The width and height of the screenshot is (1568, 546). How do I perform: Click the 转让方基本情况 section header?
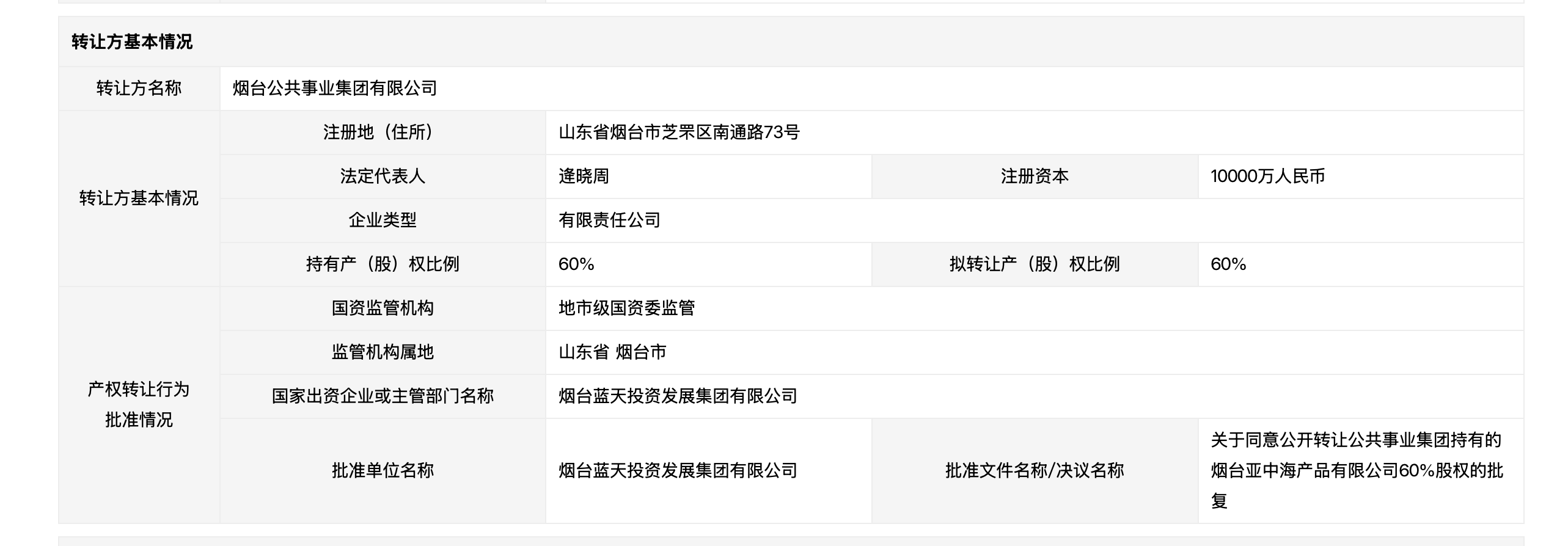[132, 42]
